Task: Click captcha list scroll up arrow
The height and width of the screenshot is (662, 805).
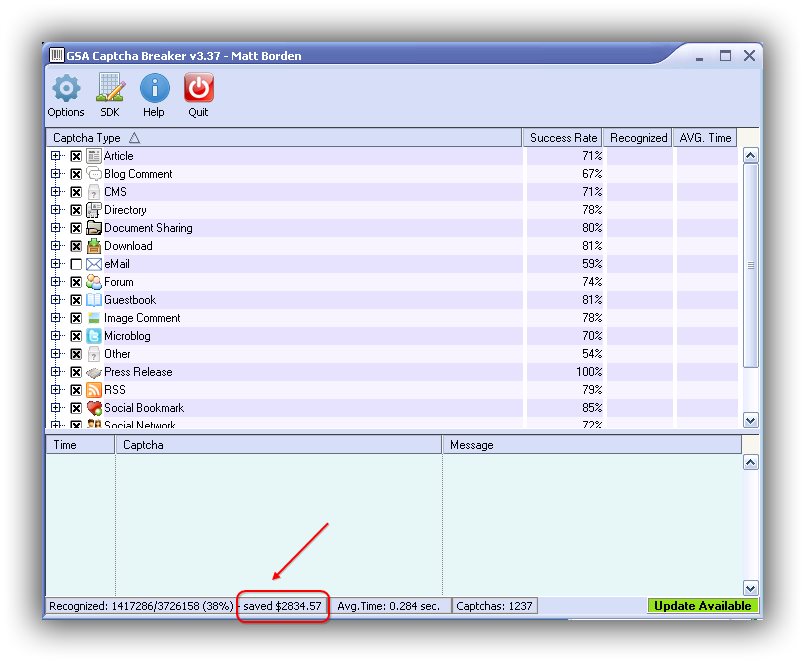Action: coord(751,155)
